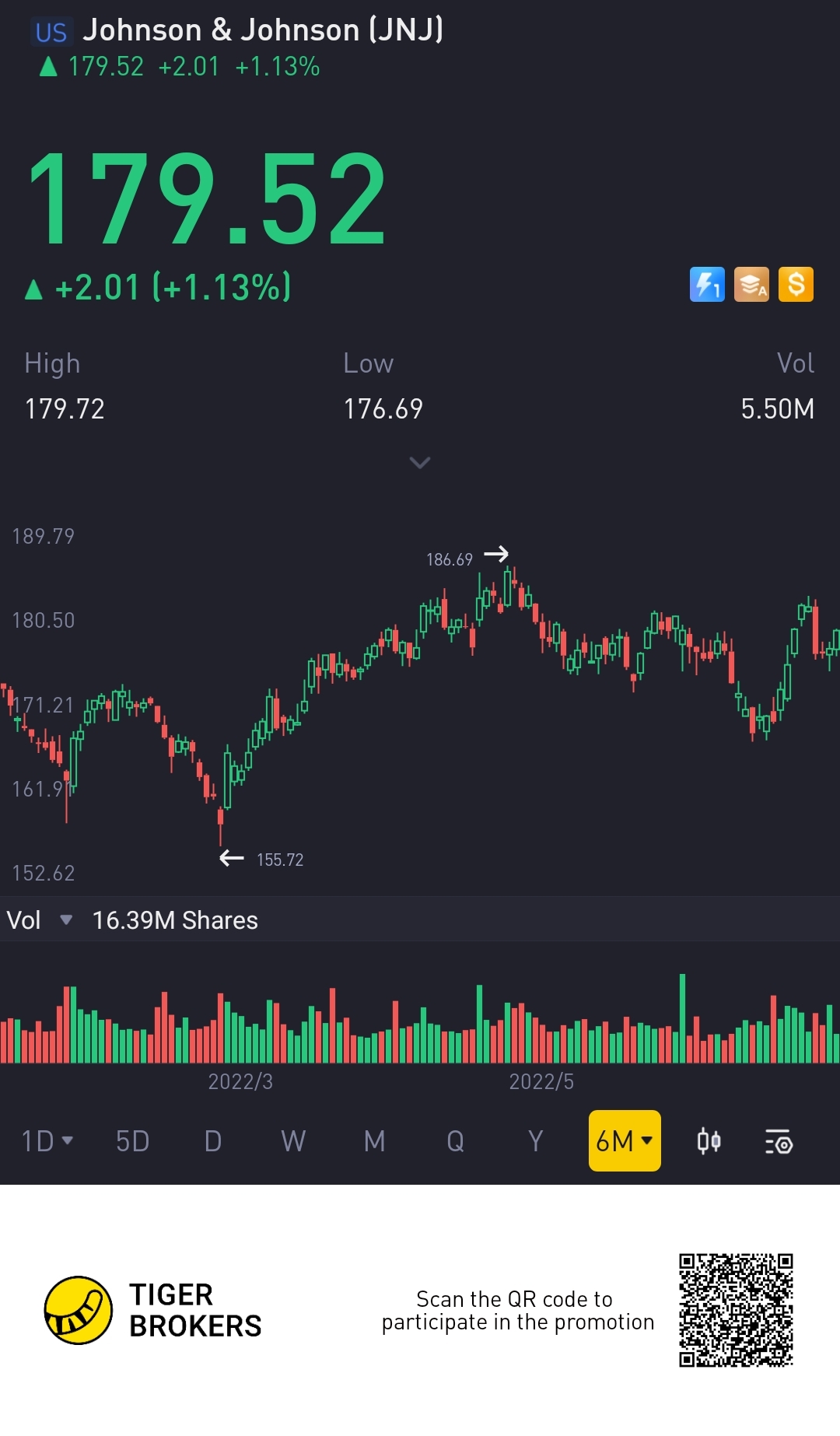The width and height of the screenshot is (840, 1436).
Task: Open the 1D interval dropdown
Action: pos(47,1141)
